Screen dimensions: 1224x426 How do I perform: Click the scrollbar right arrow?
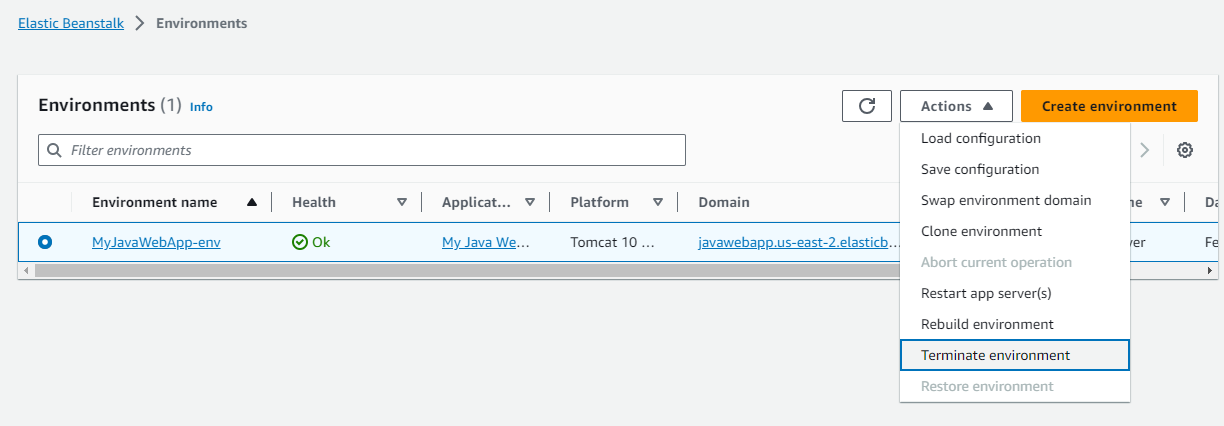click(x=1210, y=271)
